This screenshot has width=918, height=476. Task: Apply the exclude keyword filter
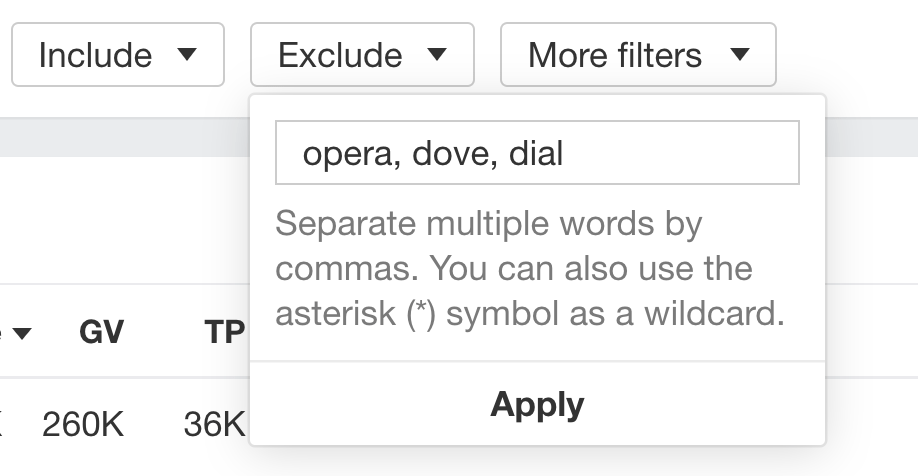pyautogui.click(x=537, y=404)
